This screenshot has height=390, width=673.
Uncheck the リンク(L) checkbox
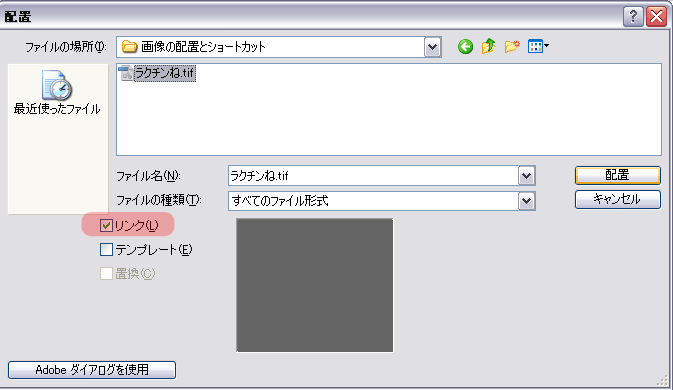(106, 226)
